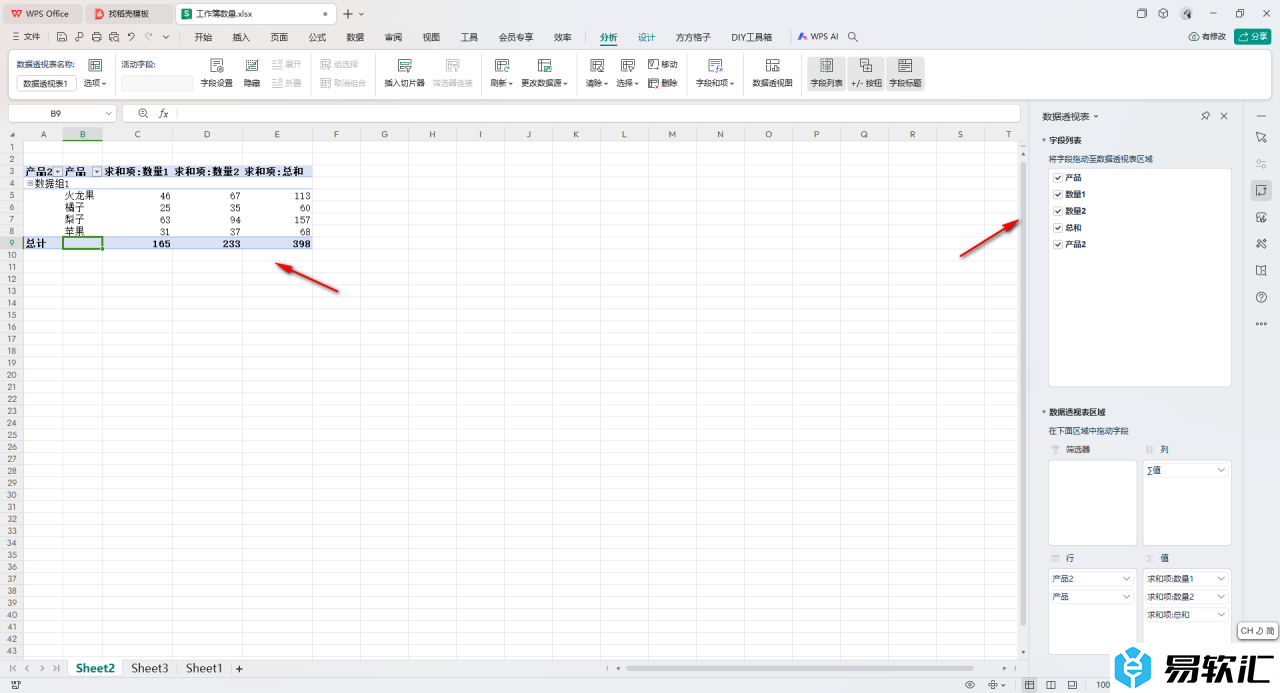Click the Save icon in quick access toolbar
1280x693 pixels.
62,37
